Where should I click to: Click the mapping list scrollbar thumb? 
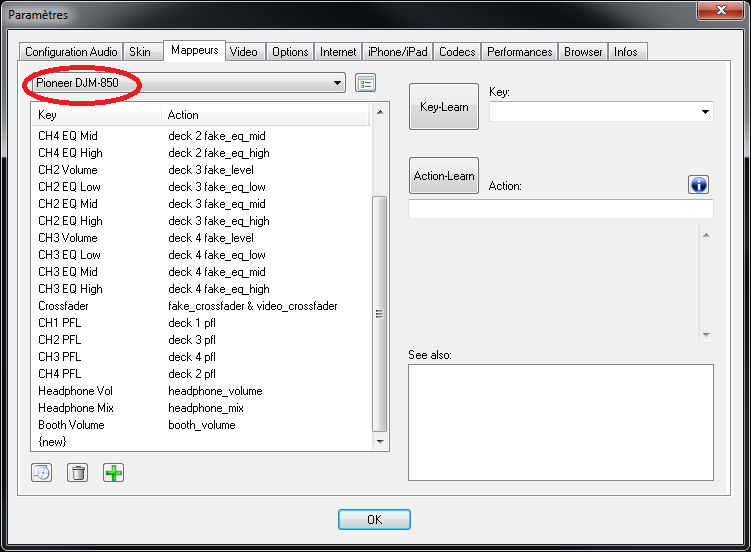click(379, 314)
